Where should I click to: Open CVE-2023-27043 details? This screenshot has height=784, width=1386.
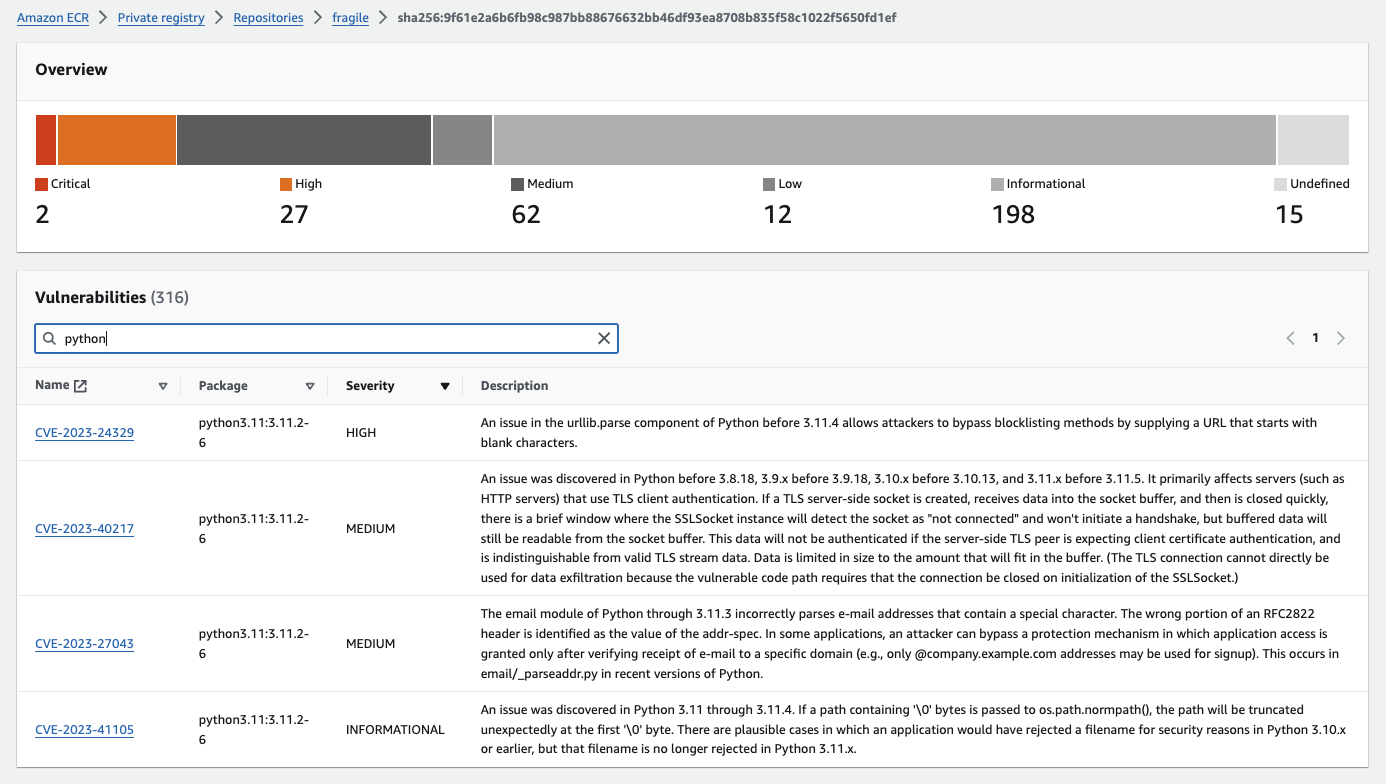(84, 644)
